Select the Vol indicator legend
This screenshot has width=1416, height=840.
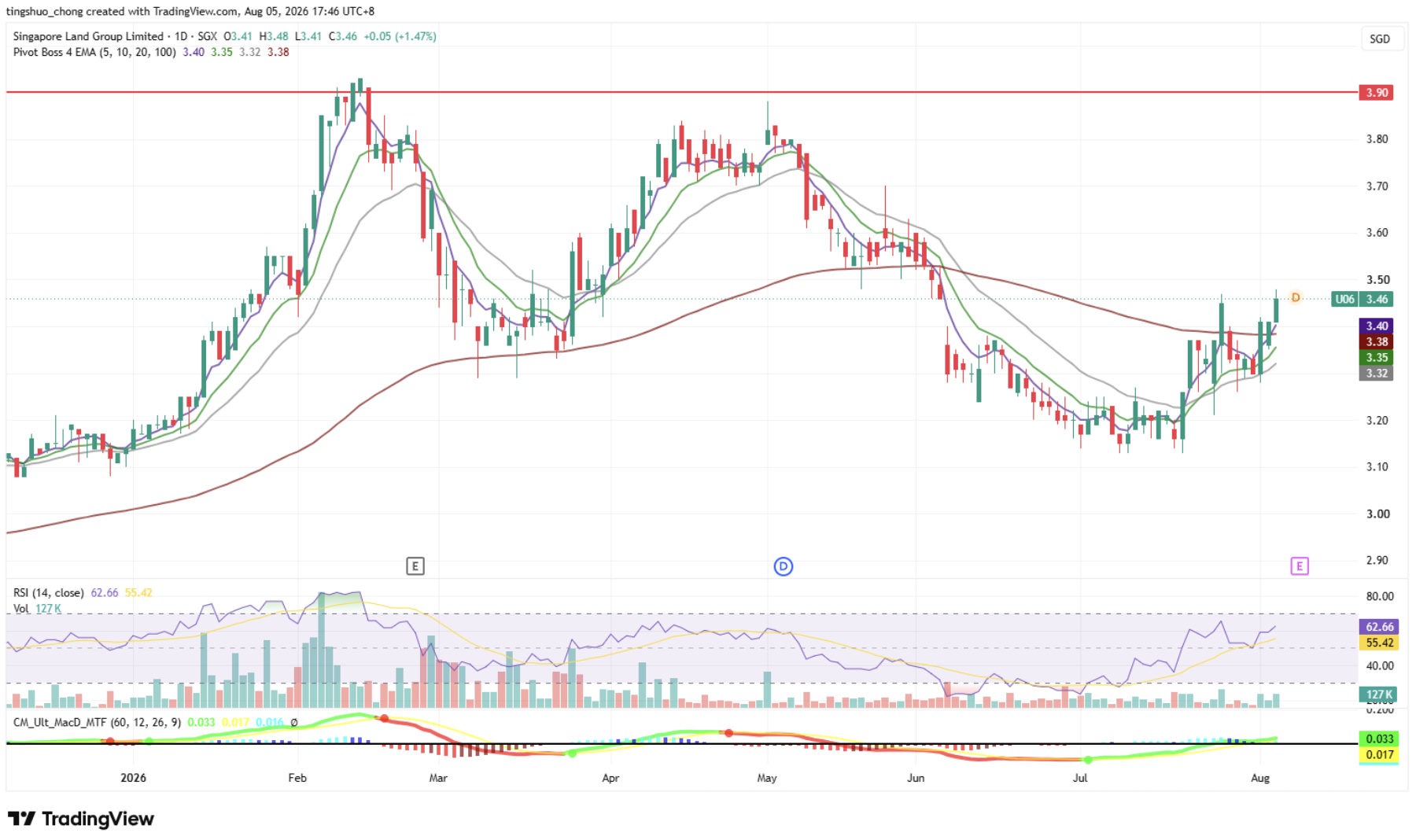(21, 609)
